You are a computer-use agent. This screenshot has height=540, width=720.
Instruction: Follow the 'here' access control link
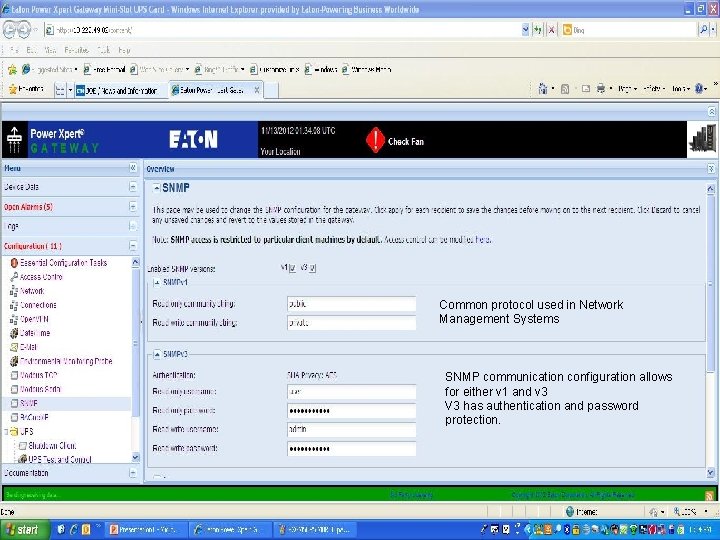(x=483, y=240)
